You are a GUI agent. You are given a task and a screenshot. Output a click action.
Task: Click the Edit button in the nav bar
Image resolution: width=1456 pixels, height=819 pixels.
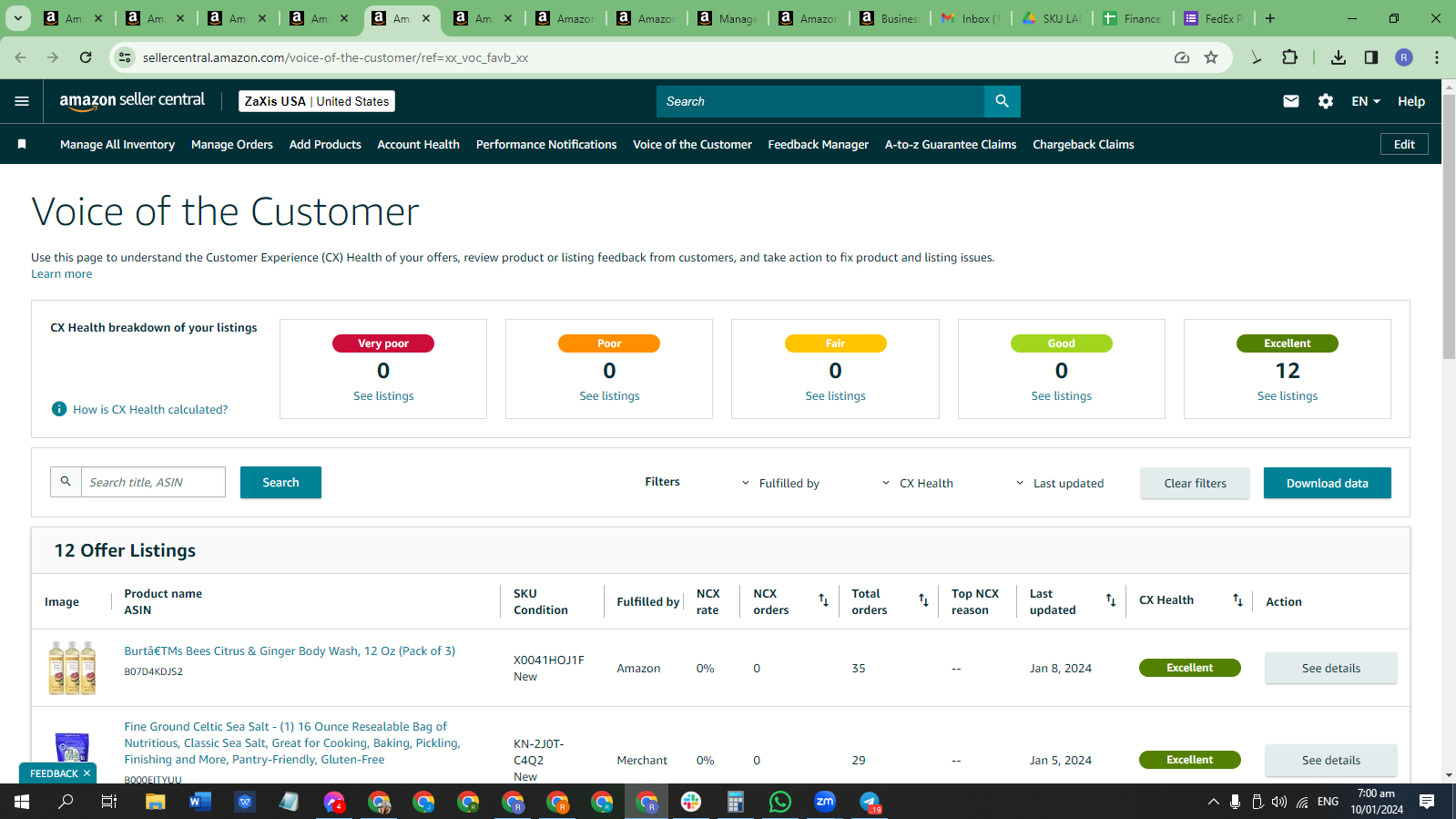1404,144
